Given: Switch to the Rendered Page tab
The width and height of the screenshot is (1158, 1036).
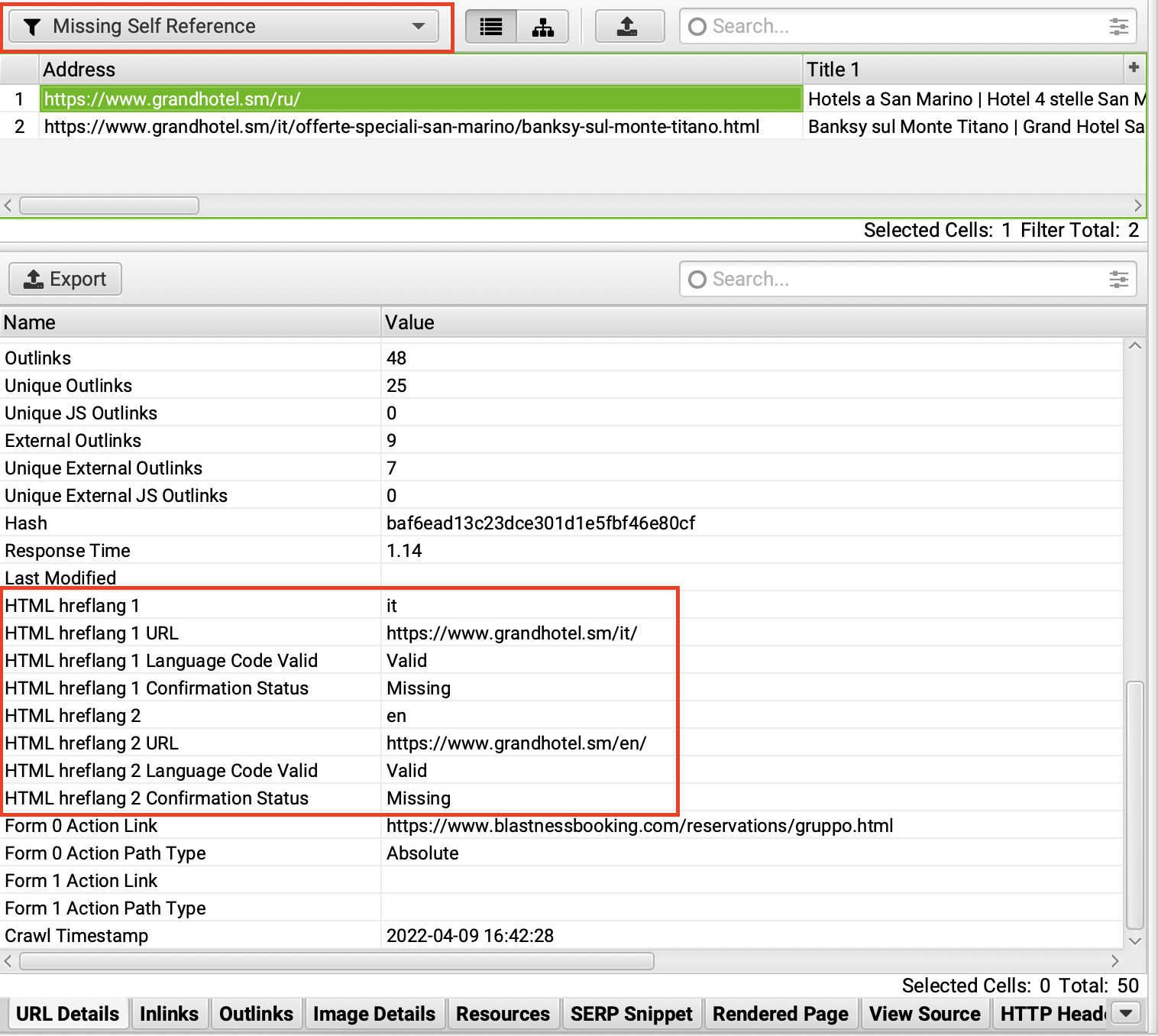Looking at the screenshot, I should point(781,1013).
